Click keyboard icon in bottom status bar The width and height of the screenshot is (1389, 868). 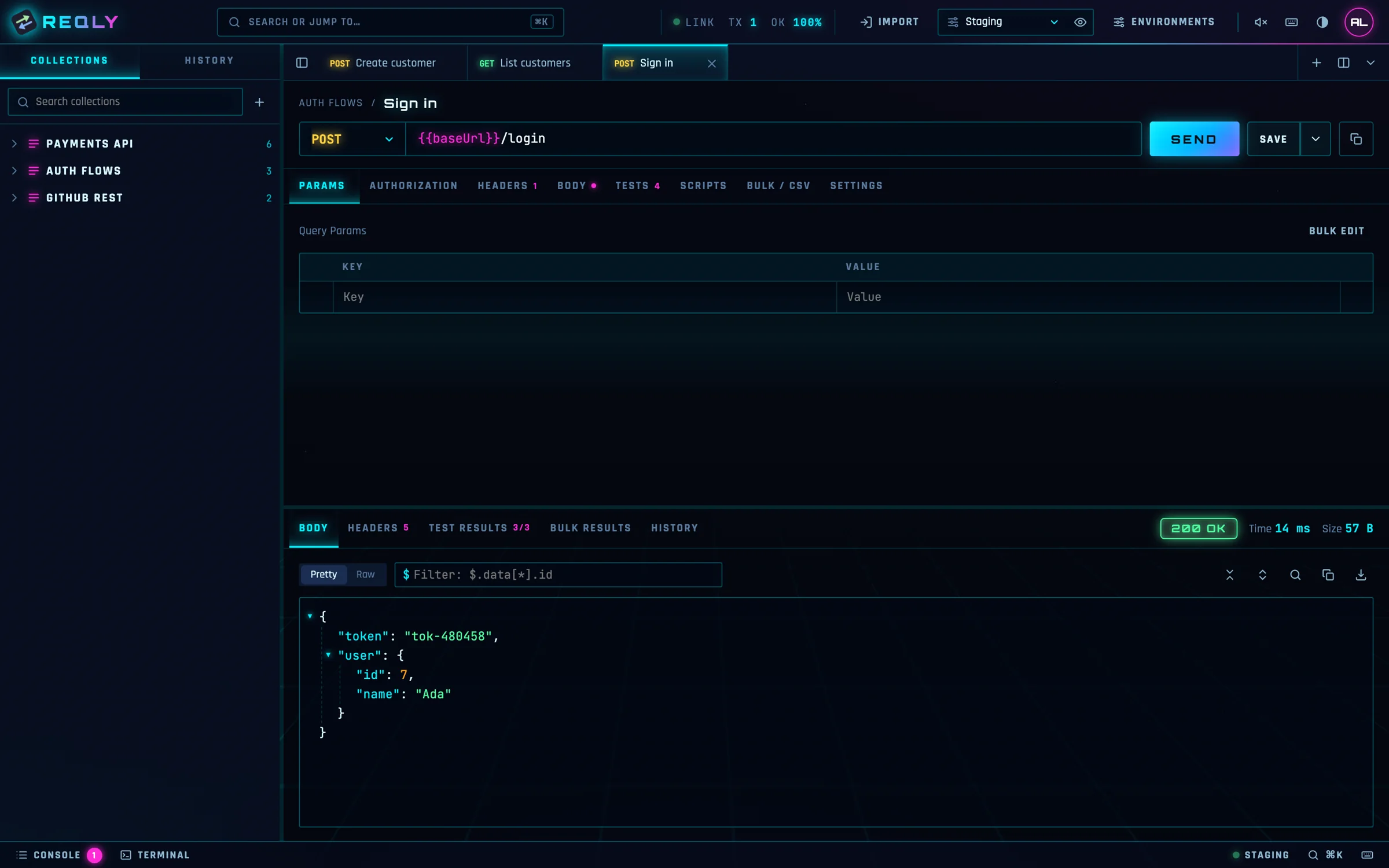1367,855
